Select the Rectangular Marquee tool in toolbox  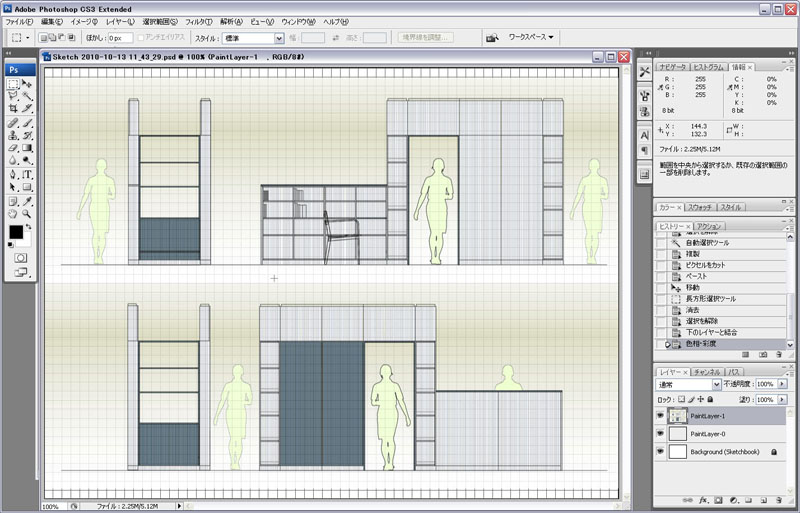[x=14, y=84]
